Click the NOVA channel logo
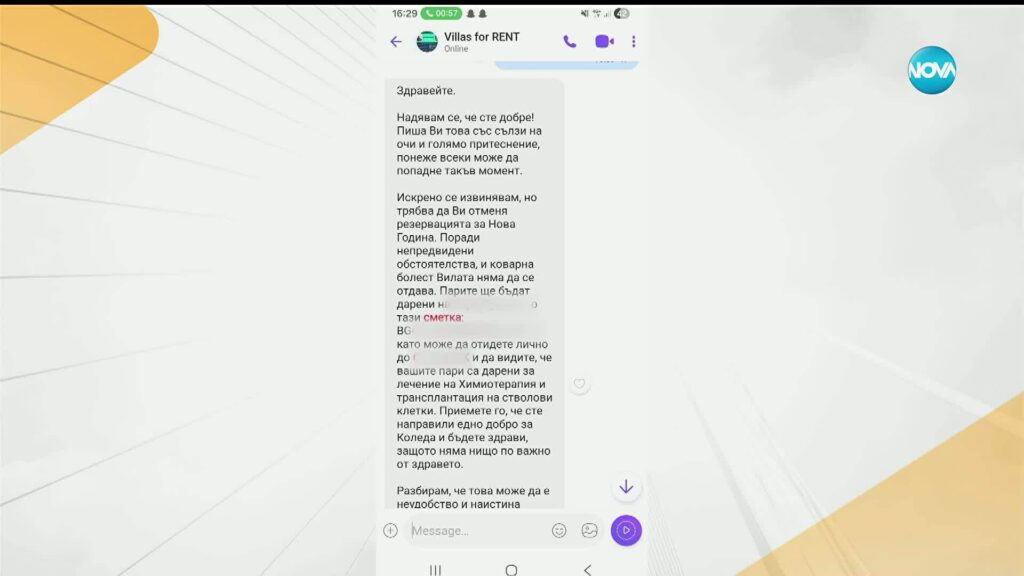This screenshot has width=1024, height=576. (x=932, y=70)
